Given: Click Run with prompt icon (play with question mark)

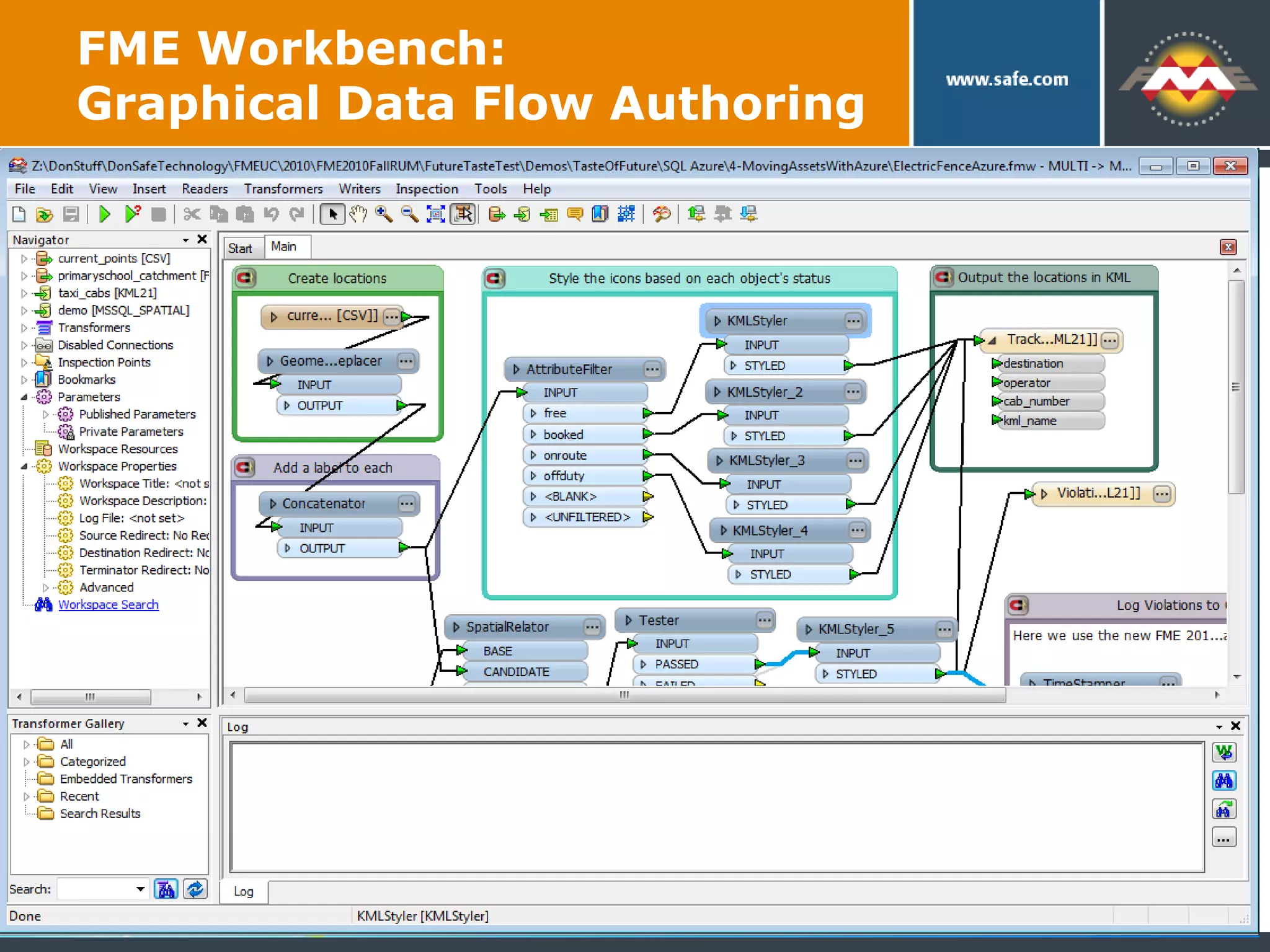Looking at the screenshot, I should coord(132,214).
